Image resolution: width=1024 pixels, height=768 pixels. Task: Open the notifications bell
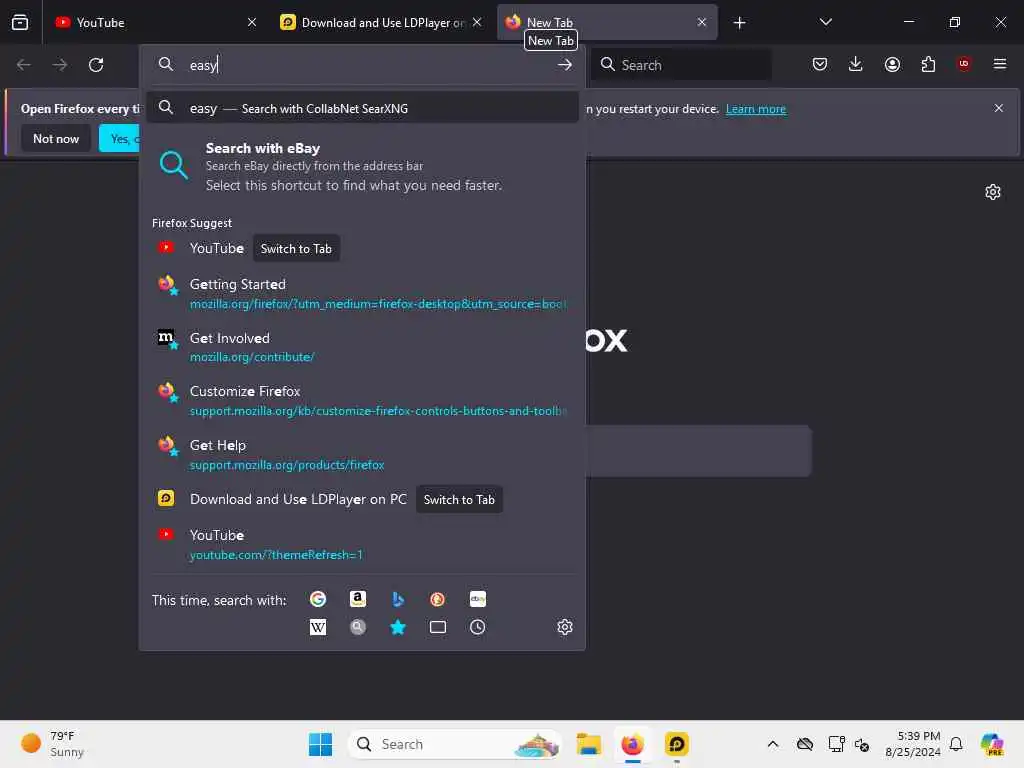pyautogui.click(x=955, y=744)
